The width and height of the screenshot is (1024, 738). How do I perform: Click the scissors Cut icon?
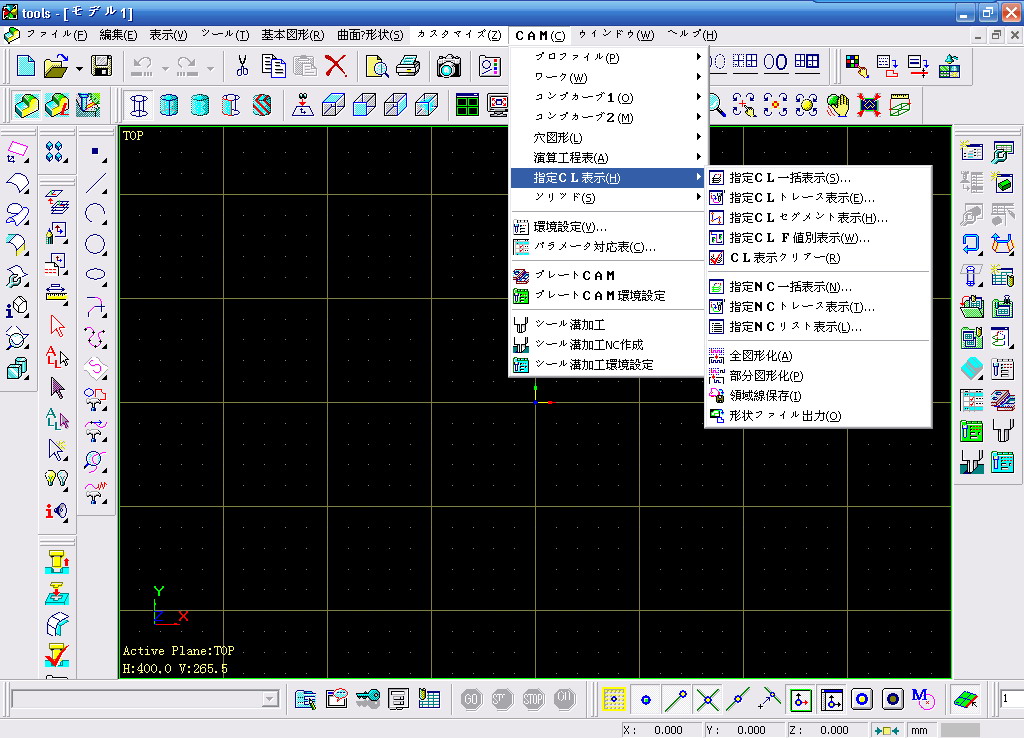pyautogui.click(x=242, y=66)
